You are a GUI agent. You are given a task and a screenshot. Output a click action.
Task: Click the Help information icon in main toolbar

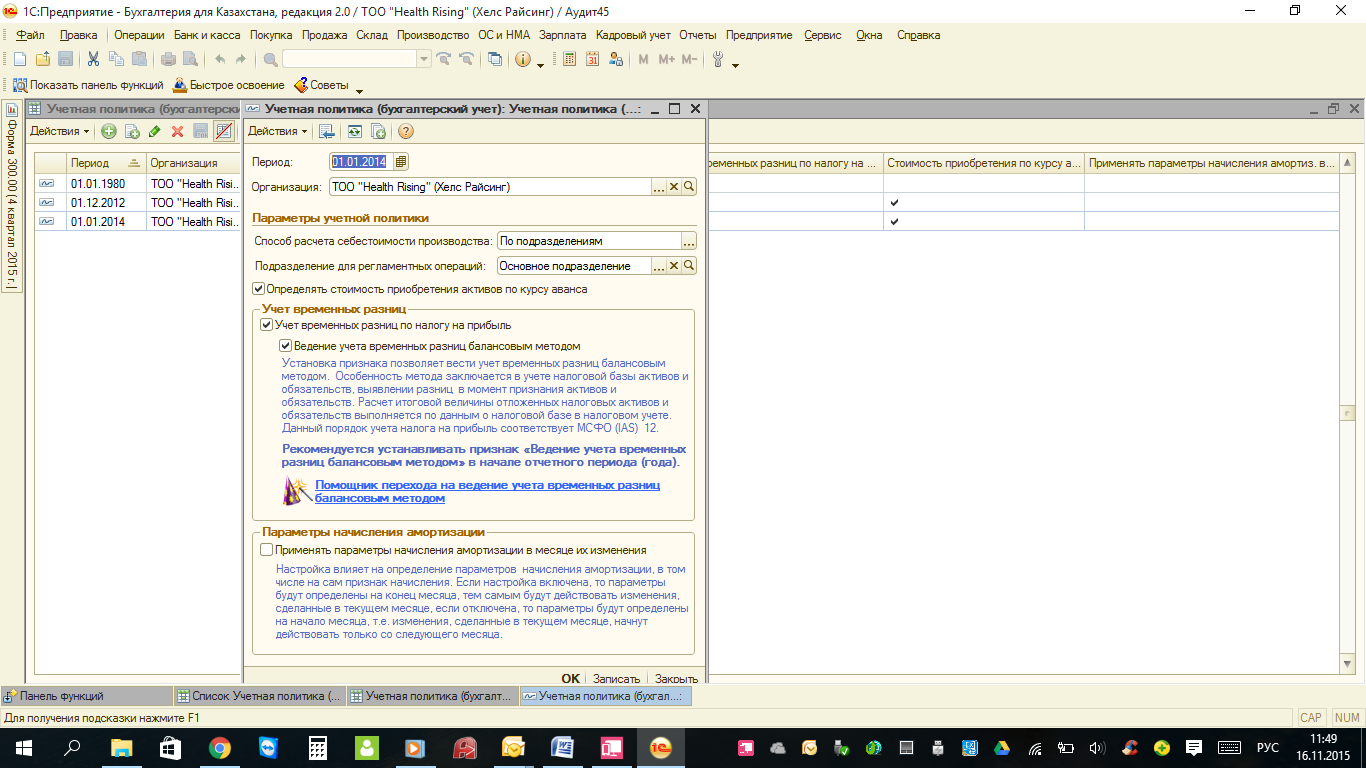[x=522, y=60]
